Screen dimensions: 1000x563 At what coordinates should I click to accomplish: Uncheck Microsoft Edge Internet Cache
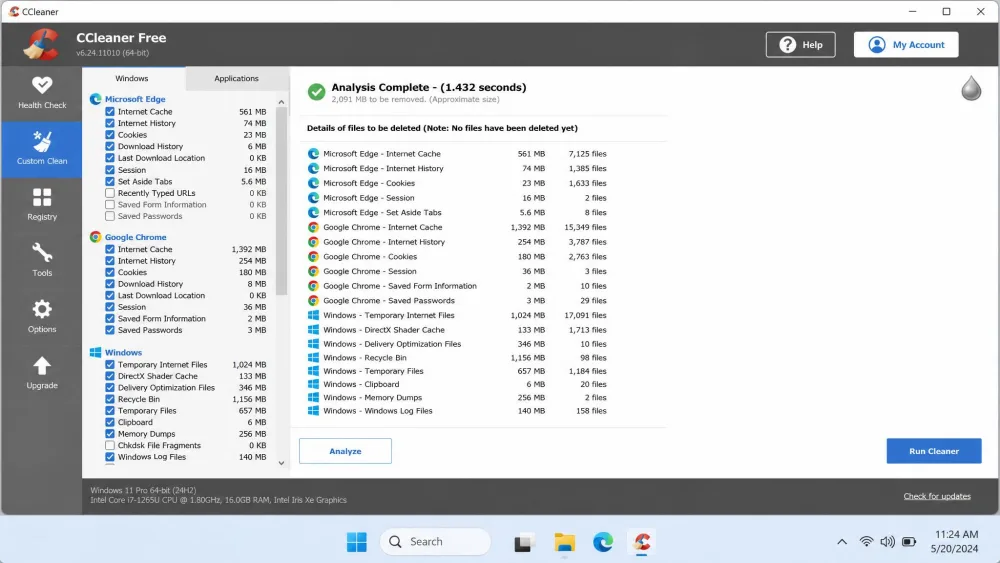110,112
